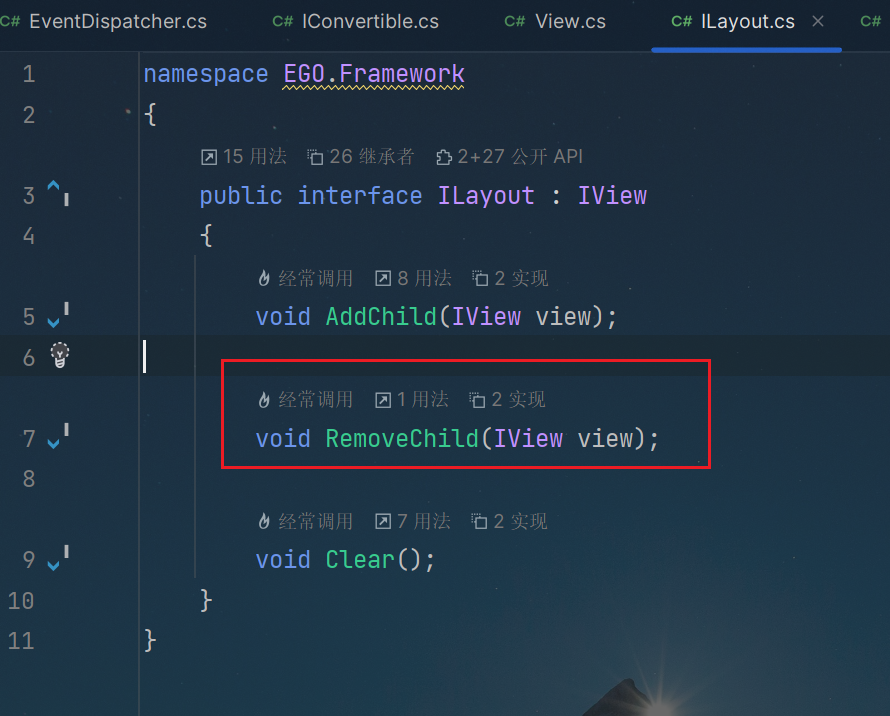This screenshot has height=716, width=890.
Task: Click the 8 用法 hint above AddChild
Action: [413, 278]
